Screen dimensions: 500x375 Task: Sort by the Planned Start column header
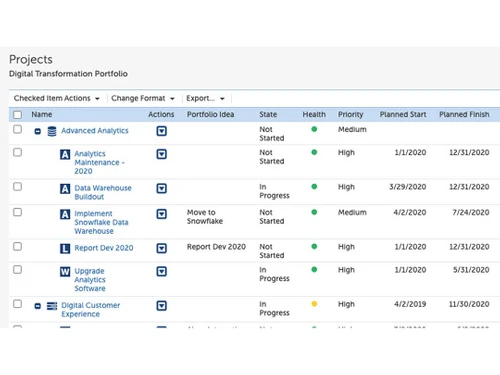[x=403, y=114]
